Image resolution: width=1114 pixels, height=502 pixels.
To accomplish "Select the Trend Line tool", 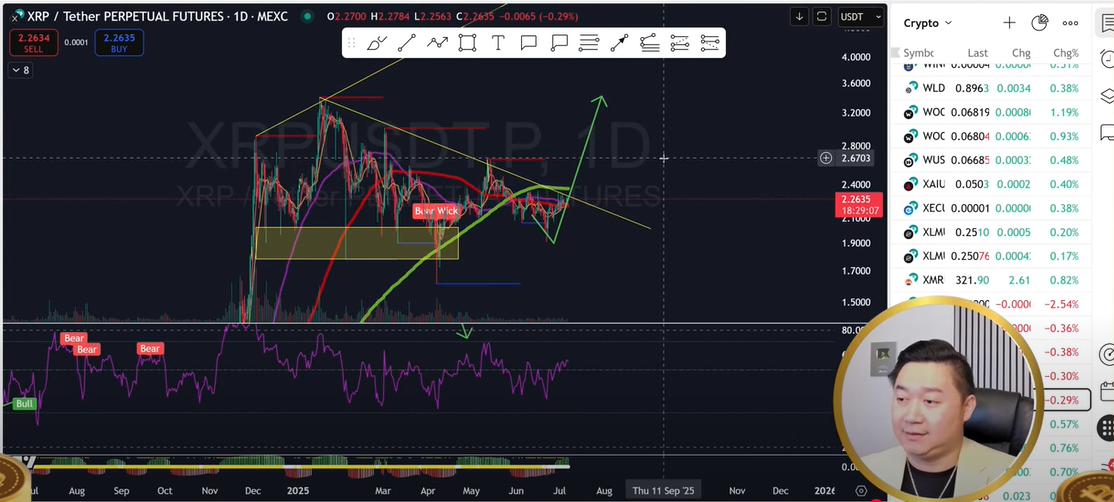I will pyautogui.click(x=407, y=43).
